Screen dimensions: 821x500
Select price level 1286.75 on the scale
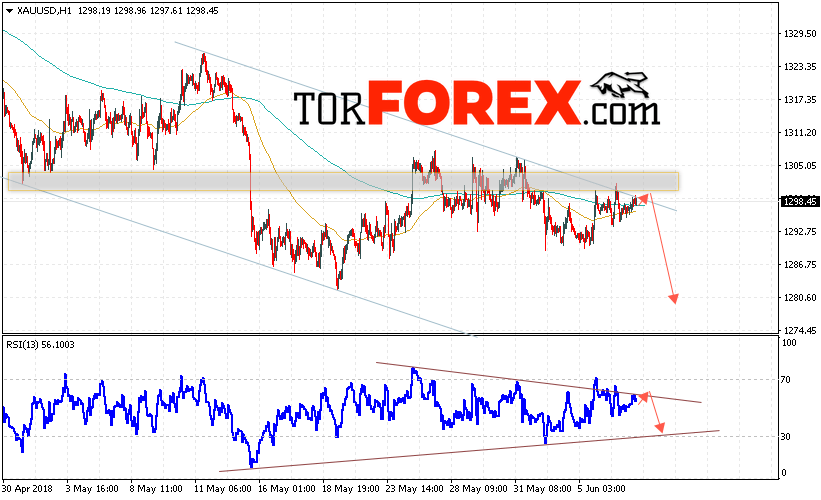point(800,264)
